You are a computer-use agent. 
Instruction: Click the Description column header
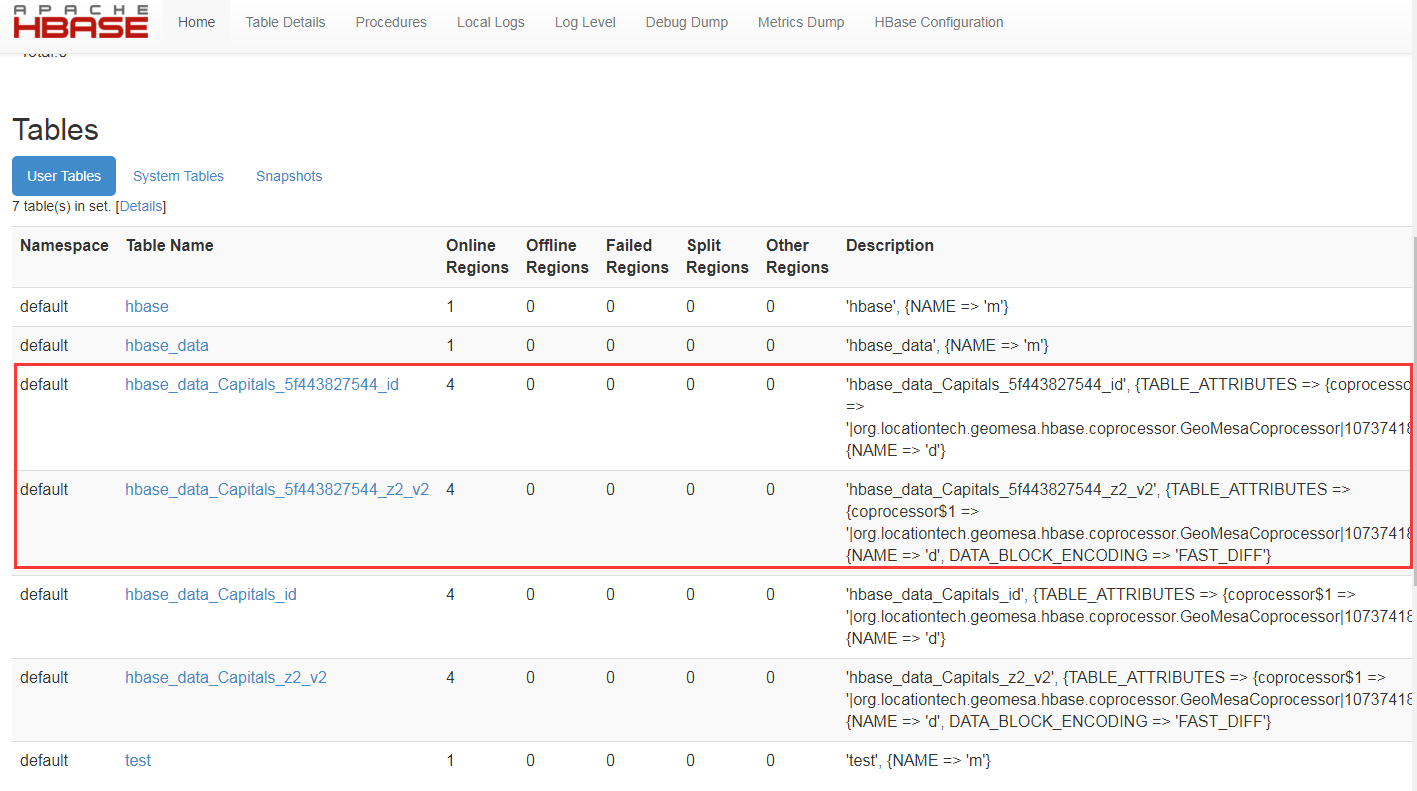point(890,245)
